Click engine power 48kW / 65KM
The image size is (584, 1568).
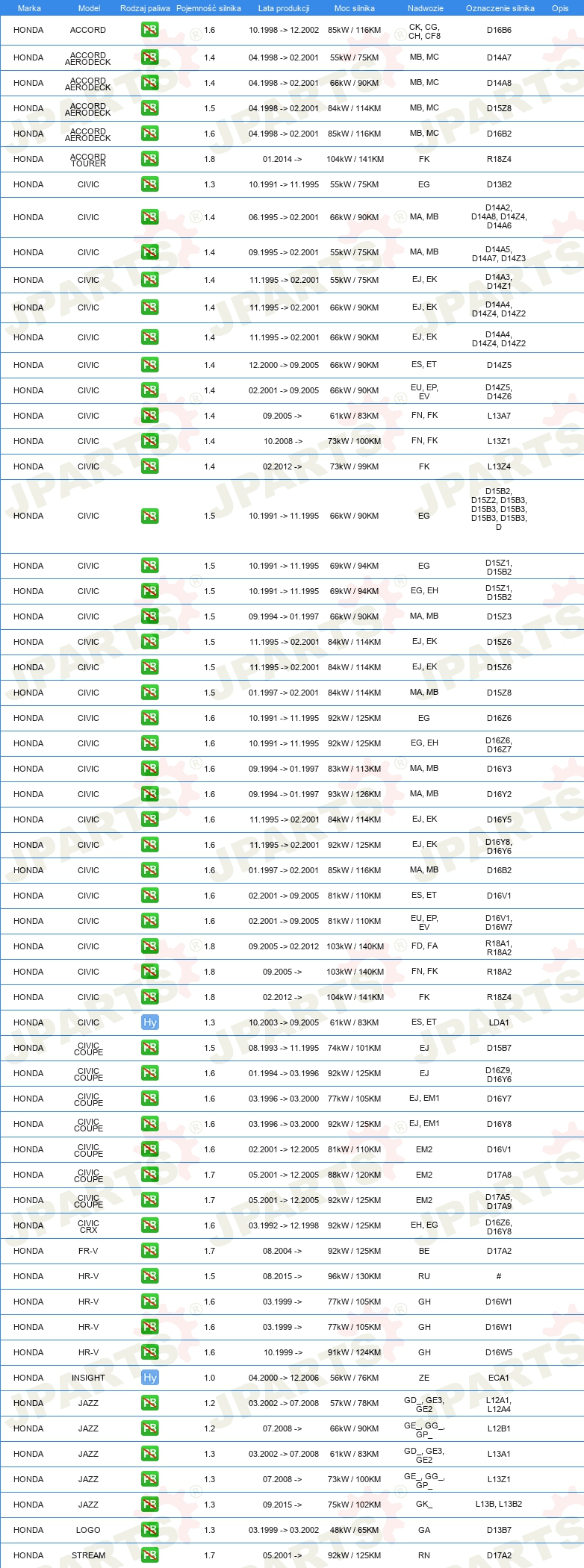tap(354, 1530)
